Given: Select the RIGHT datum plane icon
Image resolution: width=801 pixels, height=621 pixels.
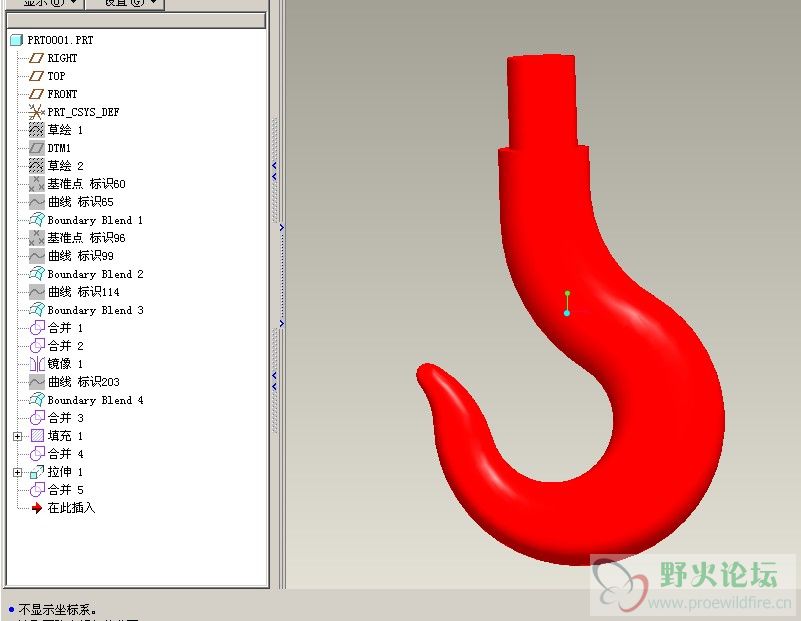Looking at the screenshot, I should 36,58.
